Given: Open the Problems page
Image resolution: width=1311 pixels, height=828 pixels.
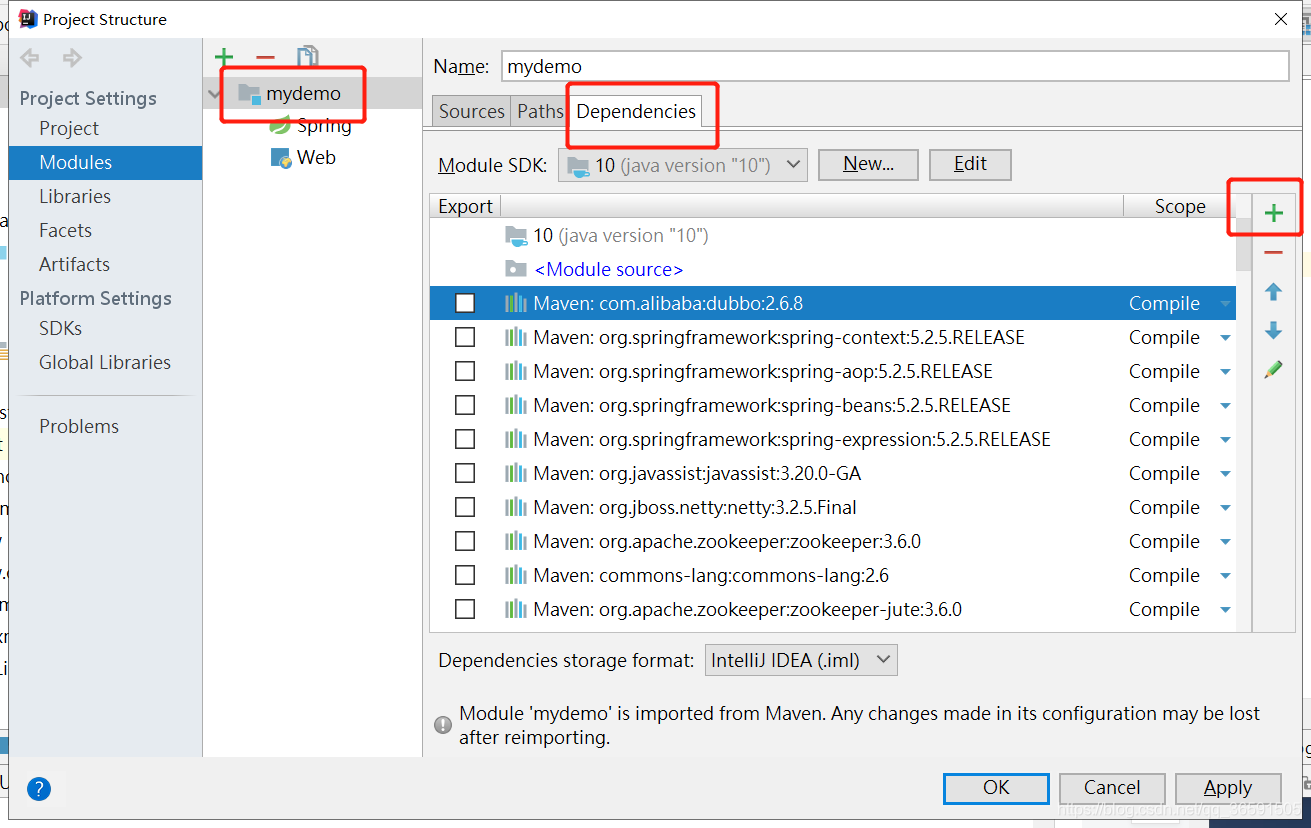Looking at the screenshot, I should pos(79,426).
